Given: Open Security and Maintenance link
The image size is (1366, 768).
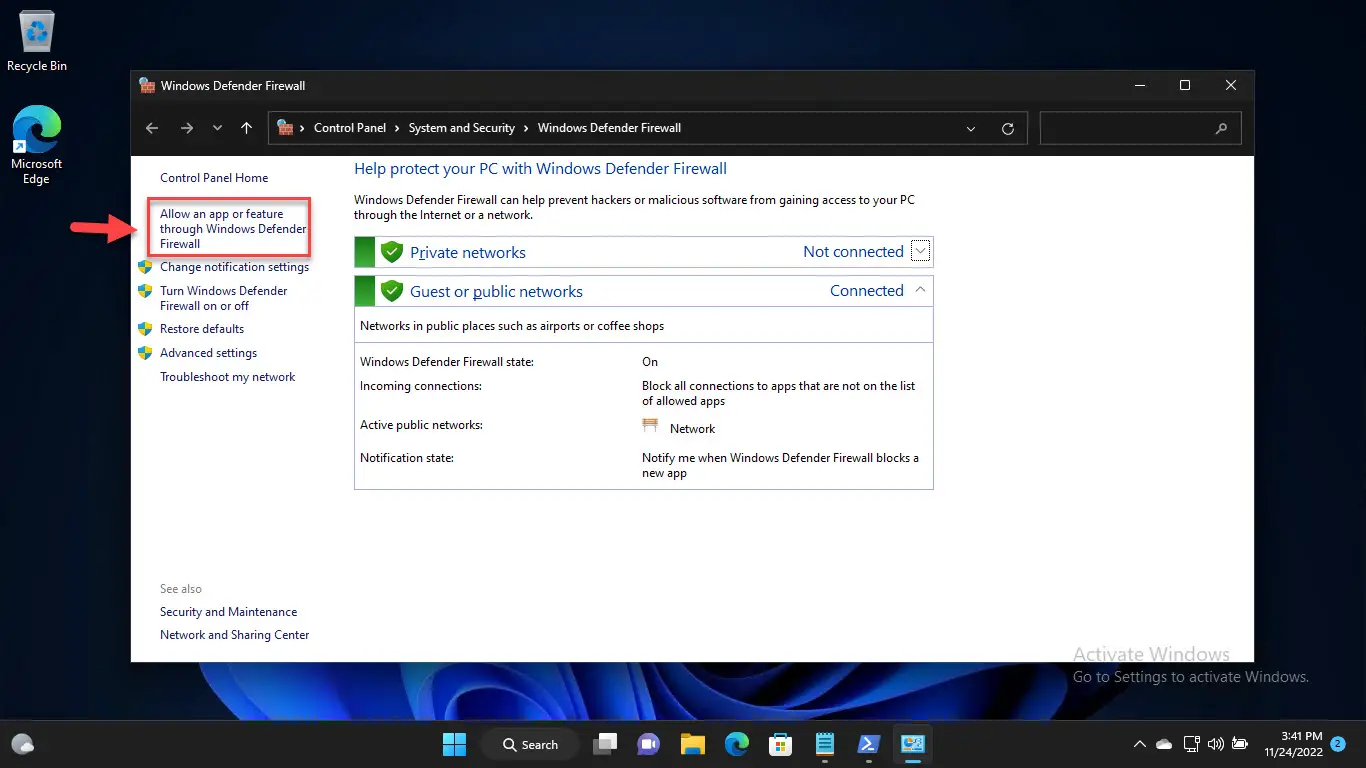Looking at the screenshot, I should (x=228, y=612).
